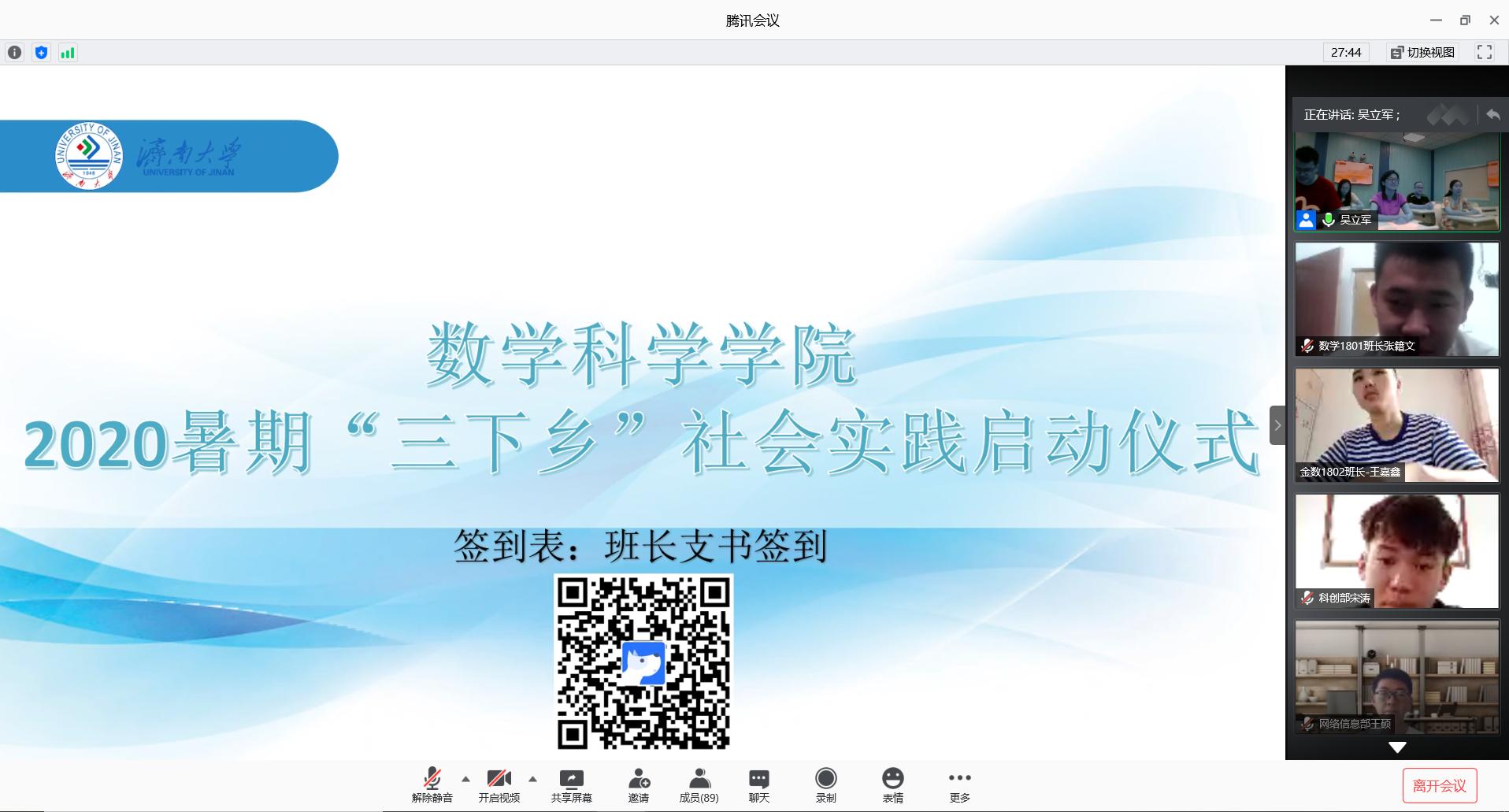Viewport: 1509px width, 812px height.
Task: Click Leave Meeting (离开会议) button
Action: click(x=1439, y=786)
